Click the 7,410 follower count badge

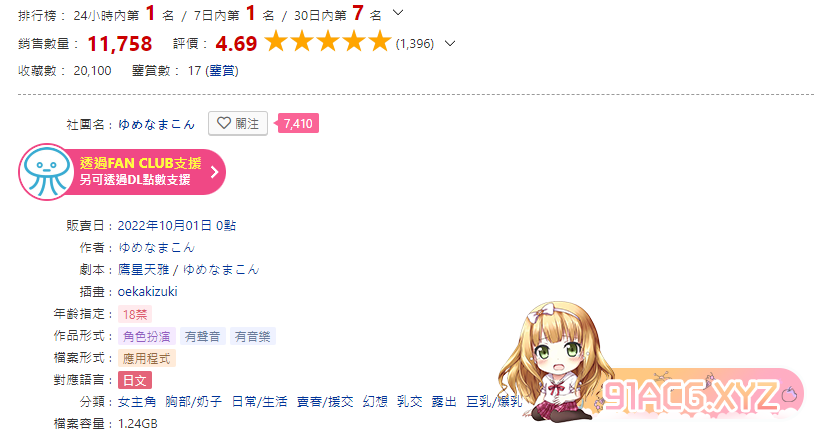pyautogui.click(x=298, y=124)
